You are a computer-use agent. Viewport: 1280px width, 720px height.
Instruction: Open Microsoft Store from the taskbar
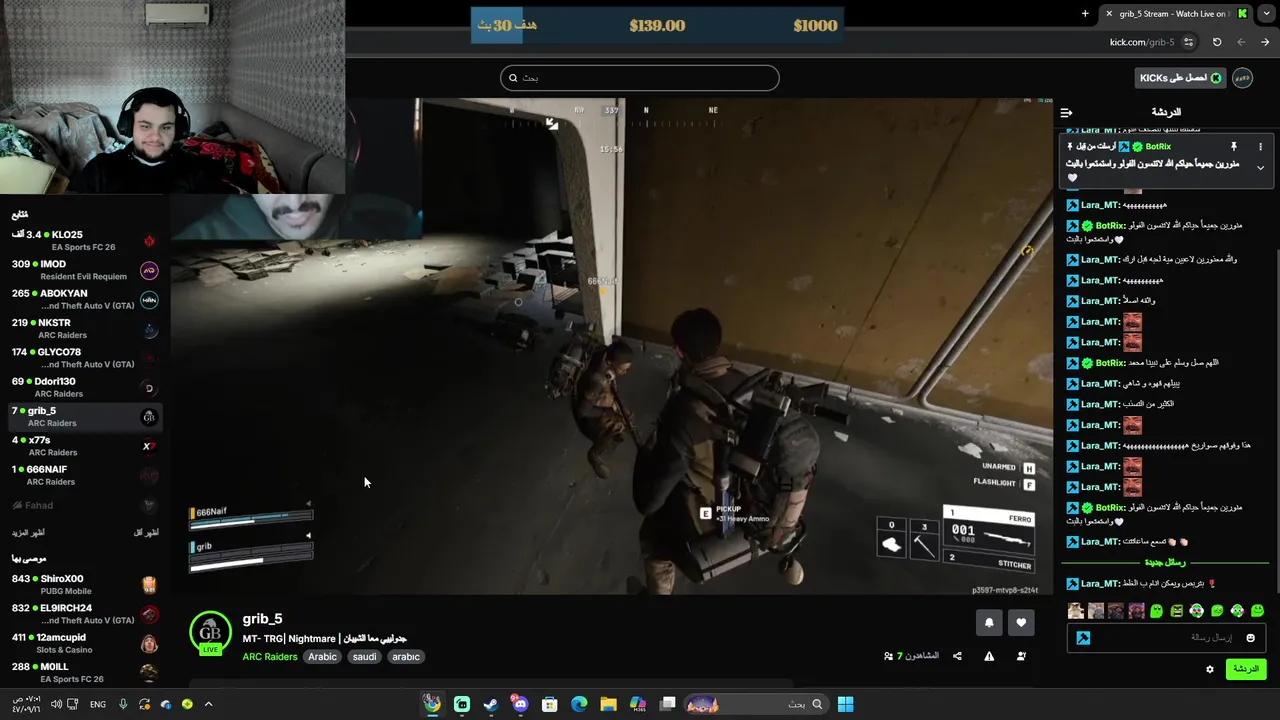point(549,704)
